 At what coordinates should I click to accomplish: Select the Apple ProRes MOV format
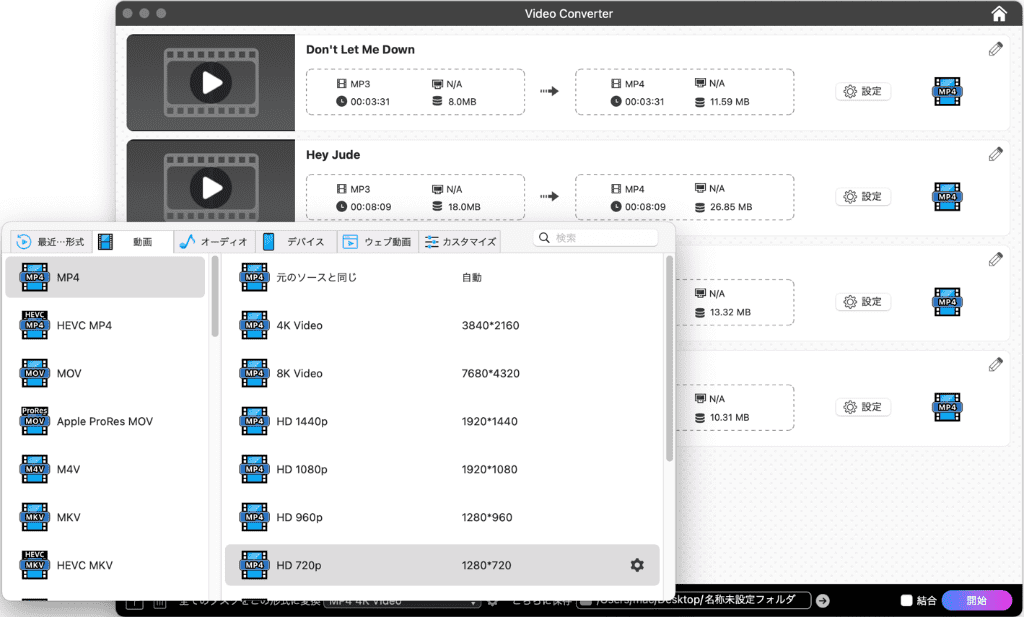tap(104, 421)
